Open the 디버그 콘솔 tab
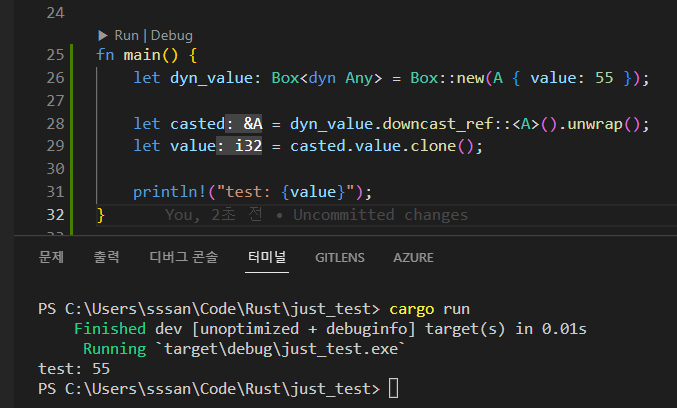Screen dimensions: 677x408 (183, 257)
